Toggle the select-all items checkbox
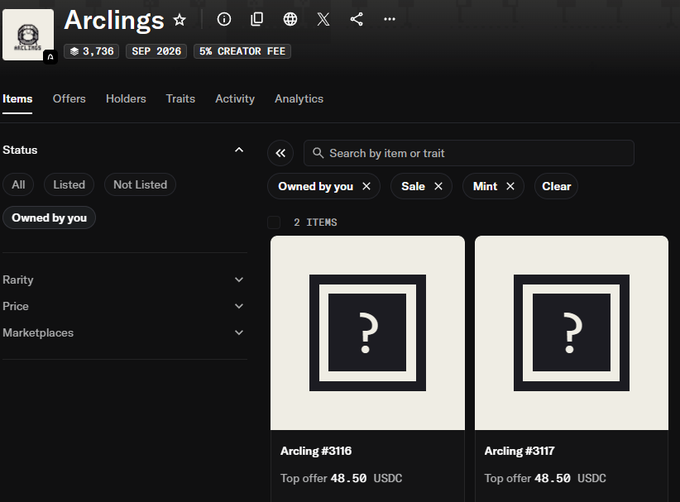The height and width of the screenshot is (502, 680). pyautogui.click(x=274, y=222)
